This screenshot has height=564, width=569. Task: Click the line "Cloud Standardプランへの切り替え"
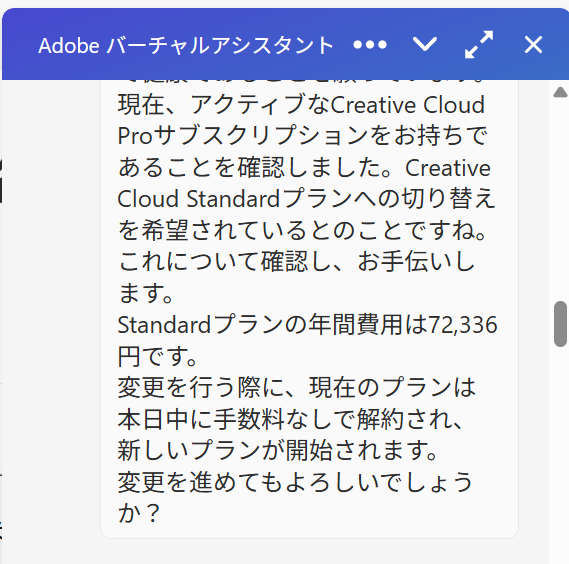tap(306, 199)
